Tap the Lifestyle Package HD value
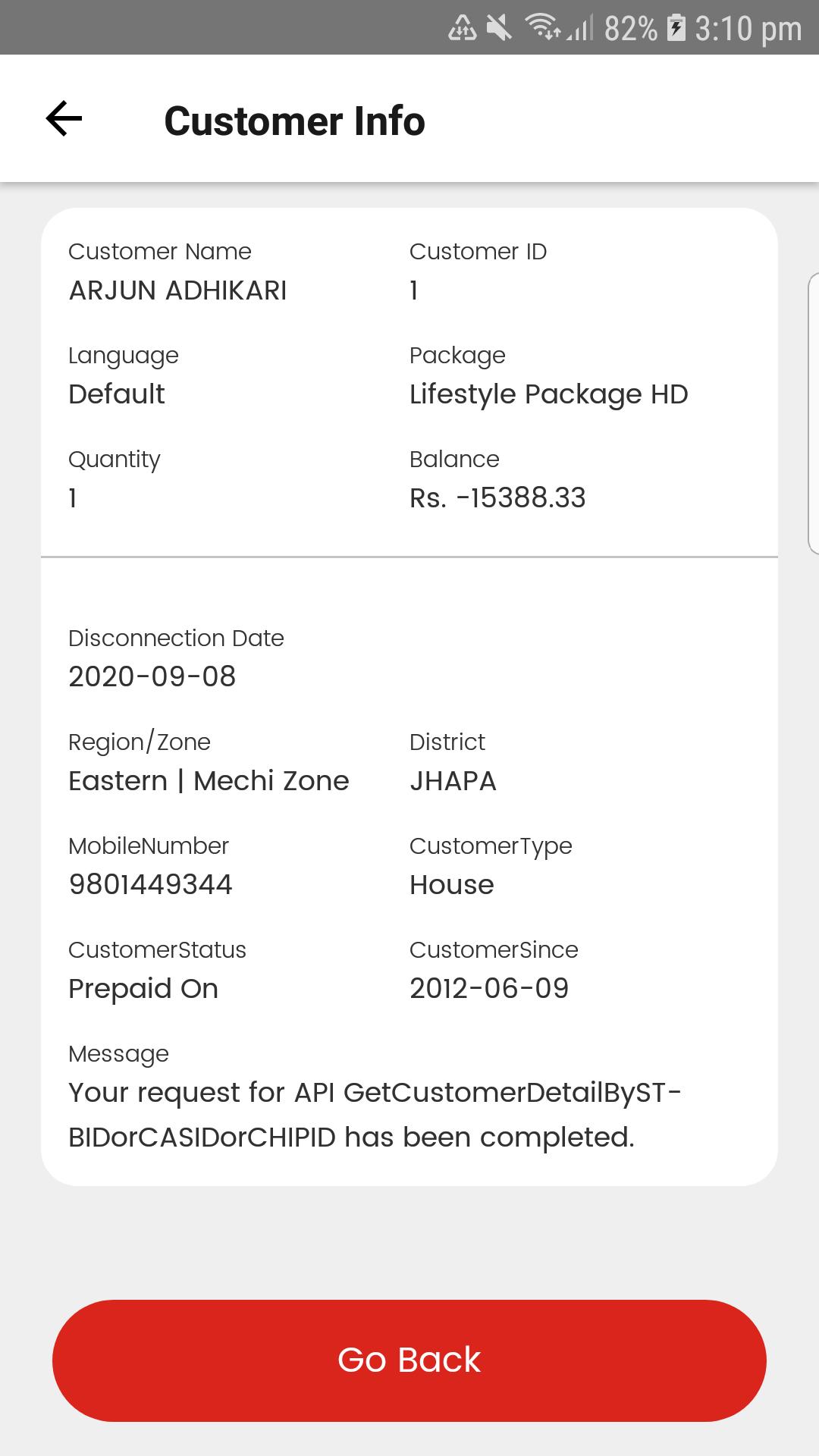This screenshot has height=1456, width=819. [548, 394]
